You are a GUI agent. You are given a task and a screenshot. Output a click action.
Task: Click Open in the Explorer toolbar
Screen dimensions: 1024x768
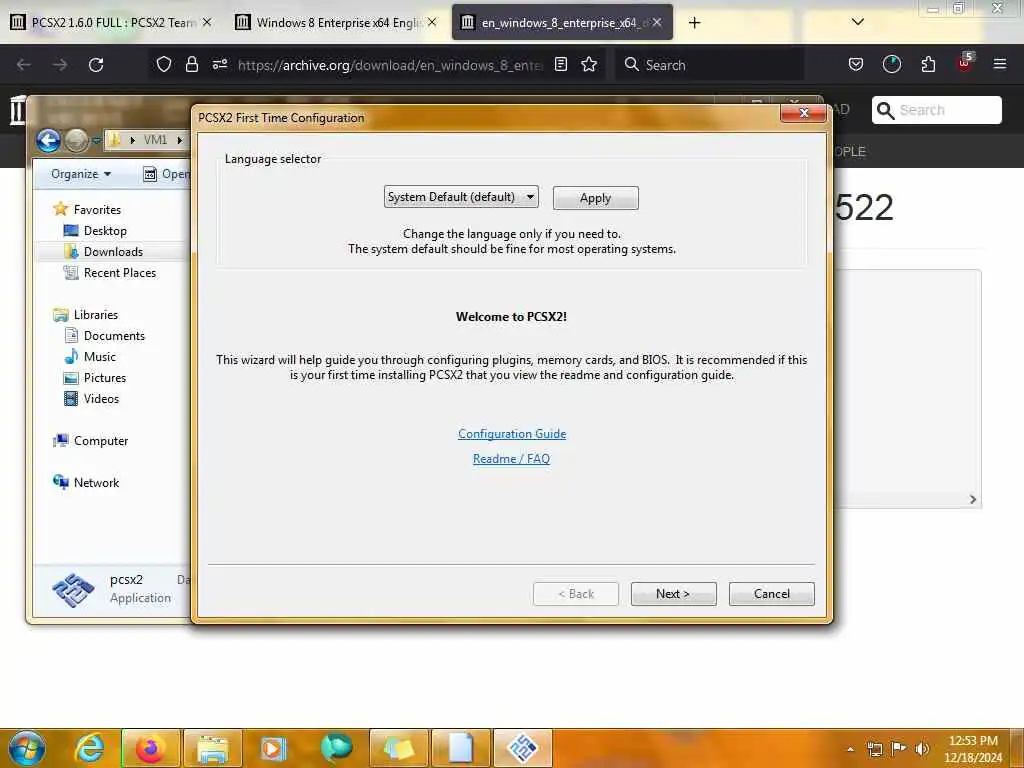pyautogui.click(x=167, y=174)
